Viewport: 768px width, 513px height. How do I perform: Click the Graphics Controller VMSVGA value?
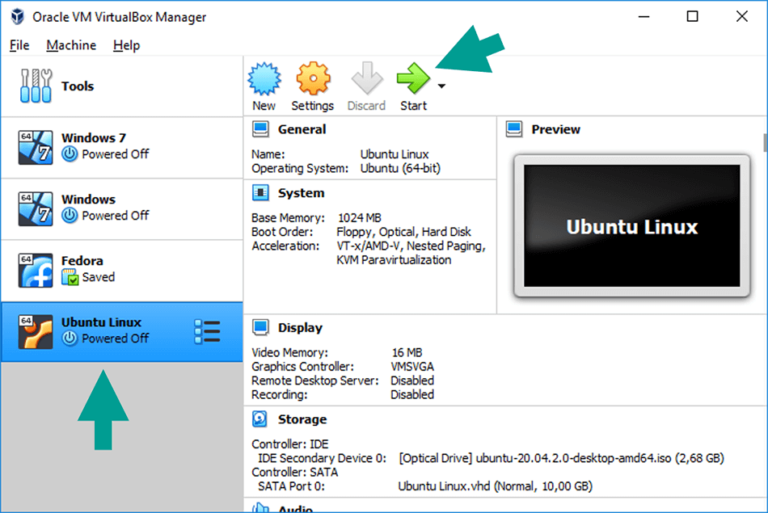coord(412,366)
